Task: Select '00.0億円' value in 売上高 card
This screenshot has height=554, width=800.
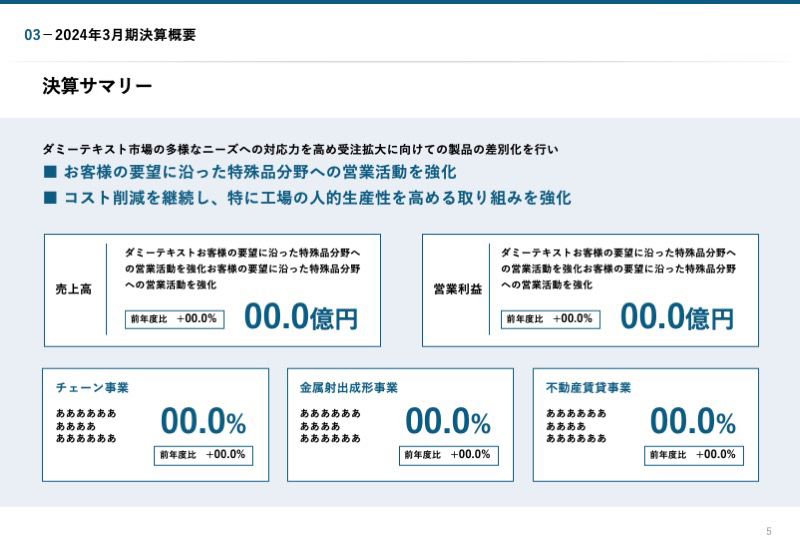Action: pyautogui.click(x=301, y=317)
